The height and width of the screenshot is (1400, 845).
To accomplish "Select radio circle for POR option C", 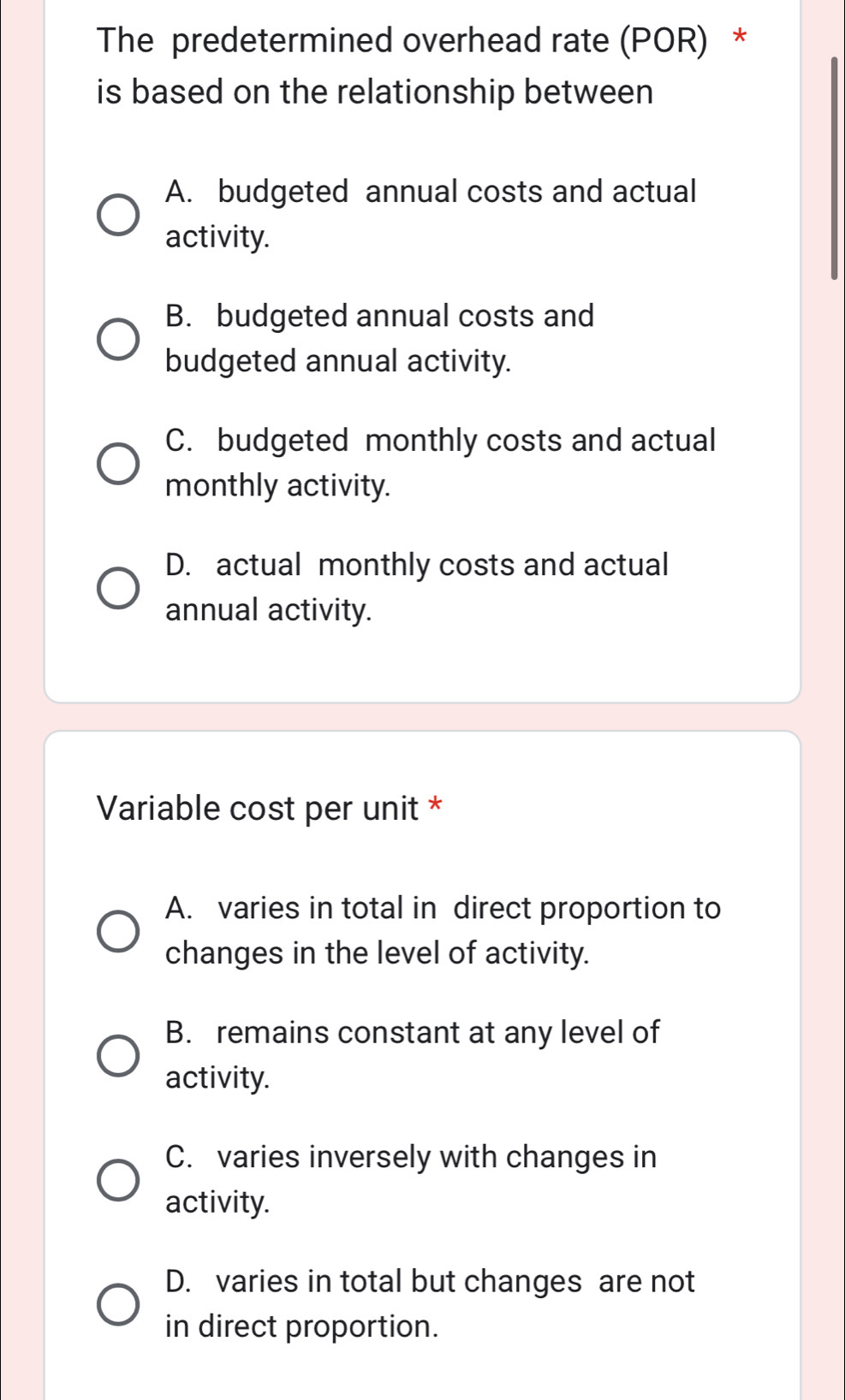I will point(117,464).
